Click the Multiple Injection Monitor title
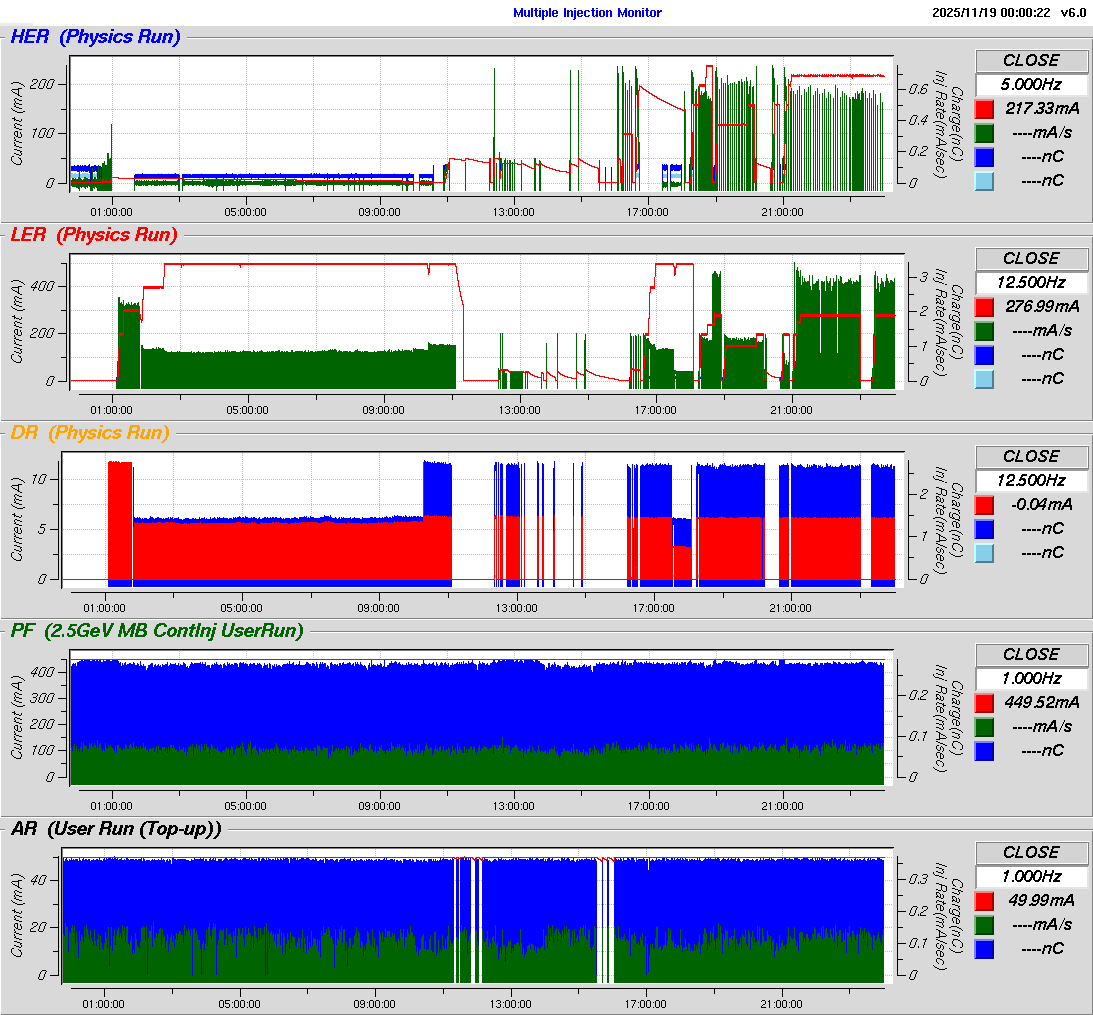1093x1015 pixels. pyautogui.click(x=587, y=13)
